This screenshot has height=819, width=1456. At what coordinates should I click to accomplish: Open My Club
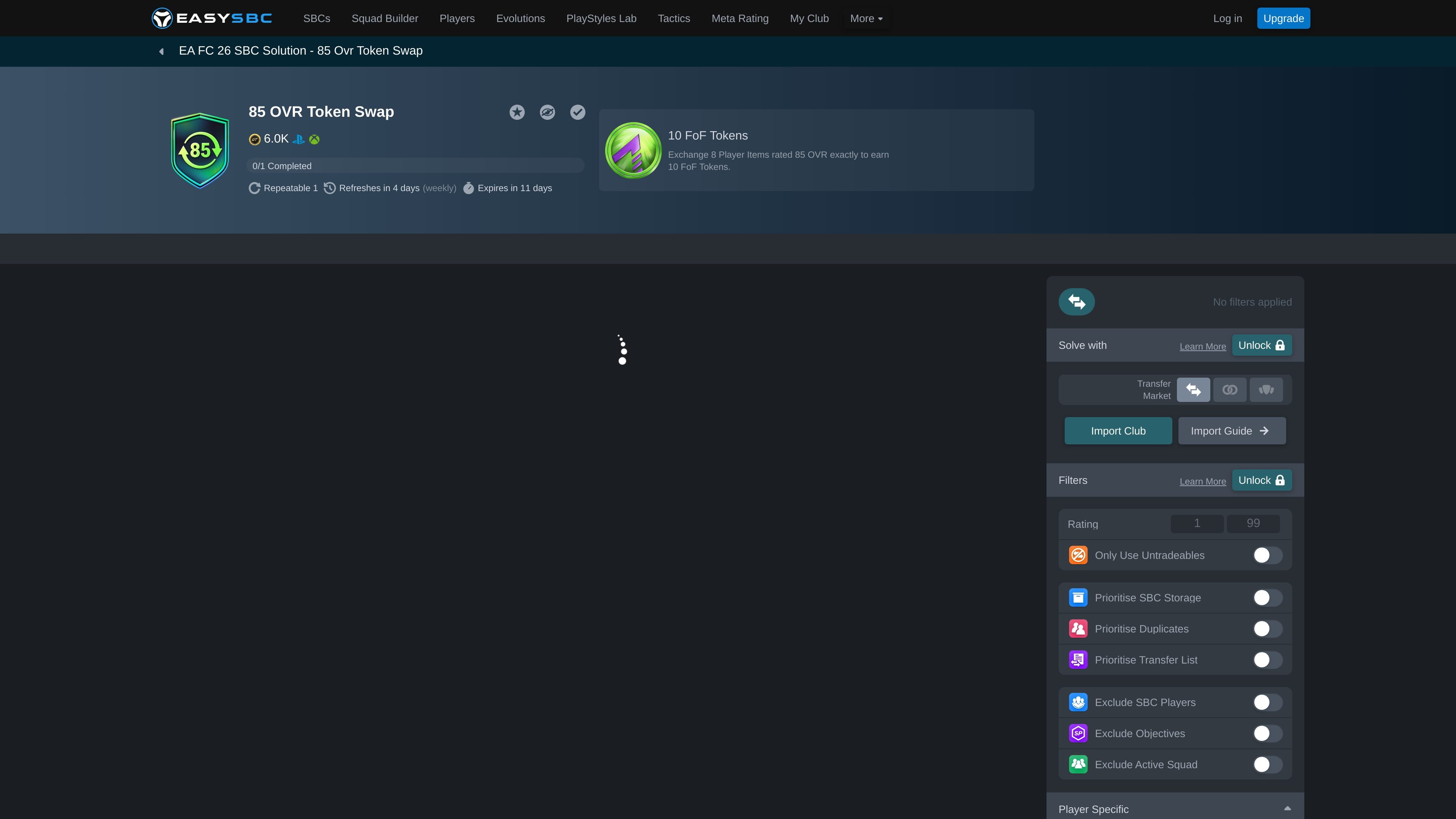[810, 19]
